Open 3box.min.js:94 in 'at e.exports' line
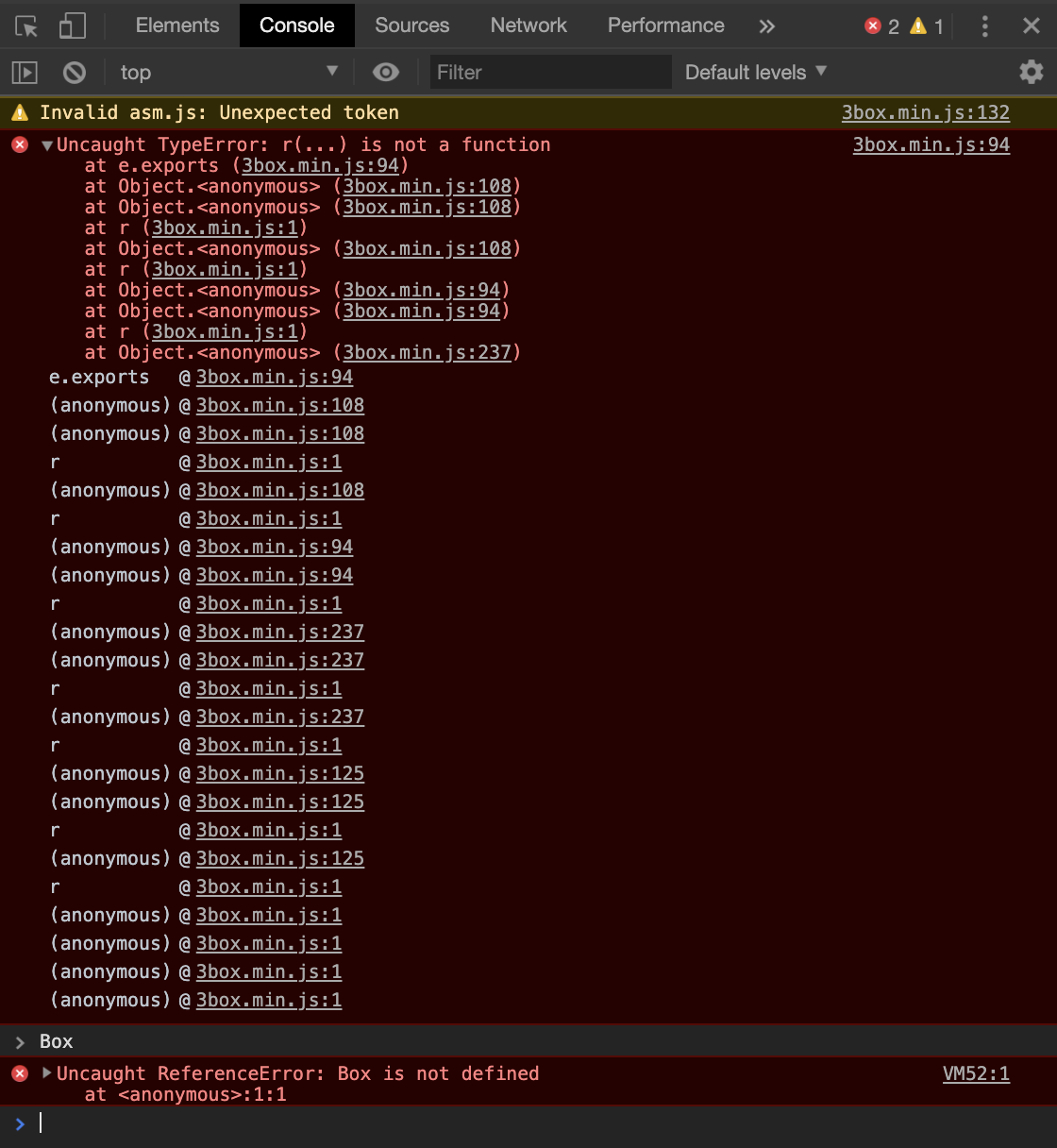This screenshot has width=1057, height=1148. 320,165
